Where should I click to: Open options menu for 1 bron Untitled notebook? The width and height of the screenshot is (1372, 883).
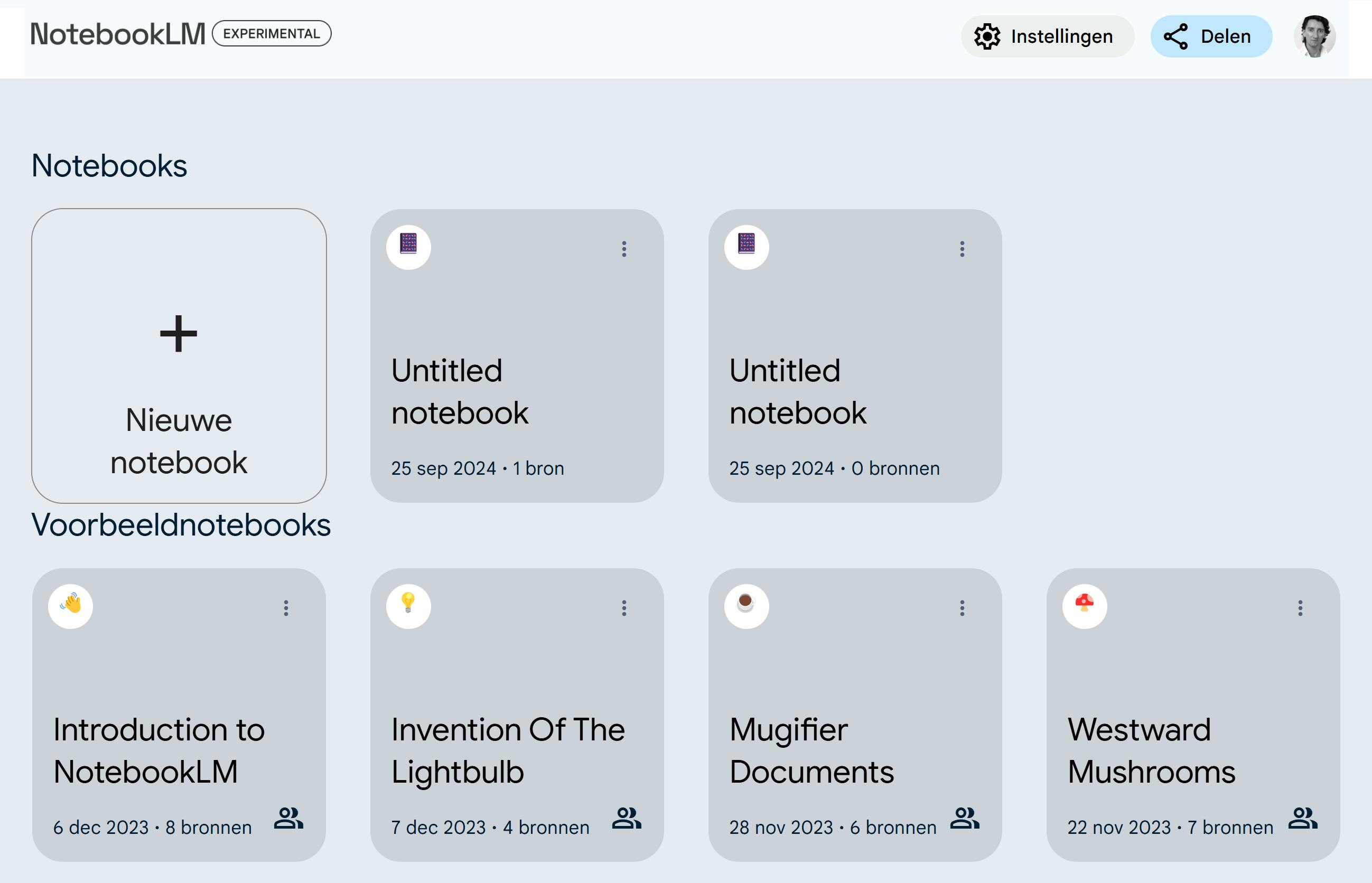624,249
